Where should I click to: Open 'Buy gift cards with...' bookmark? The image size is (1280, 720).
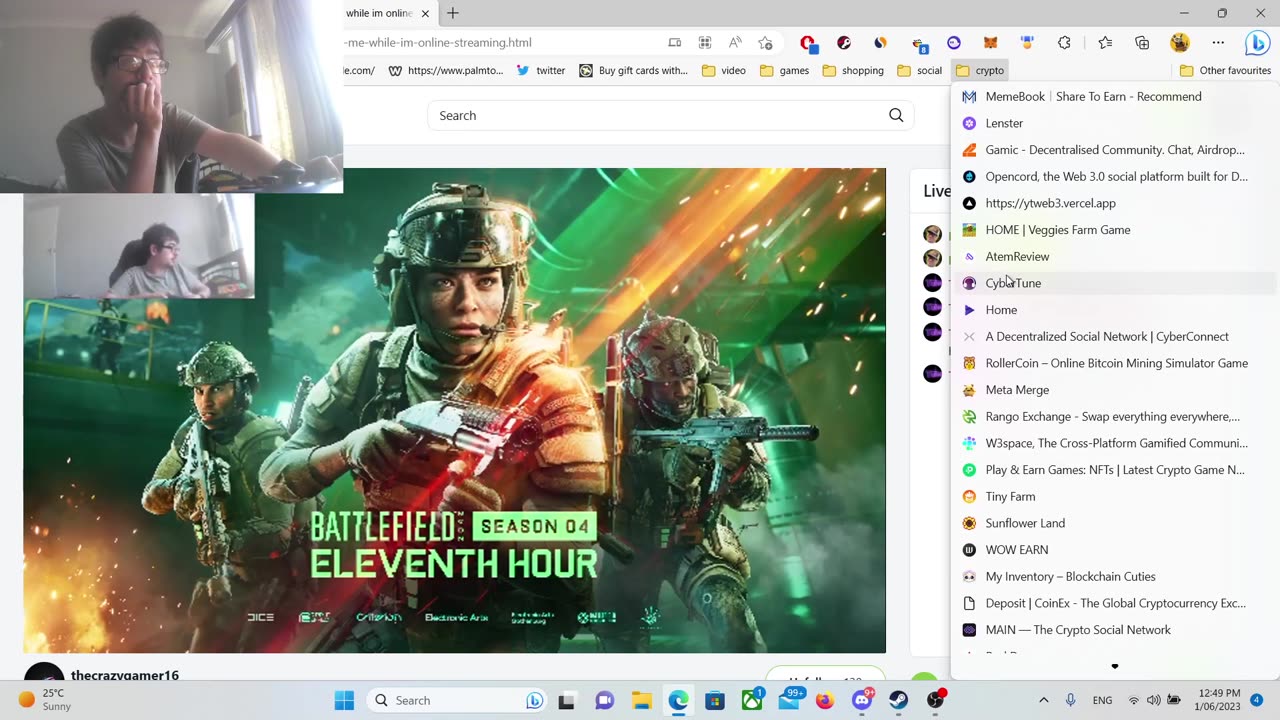coord(633,70)
